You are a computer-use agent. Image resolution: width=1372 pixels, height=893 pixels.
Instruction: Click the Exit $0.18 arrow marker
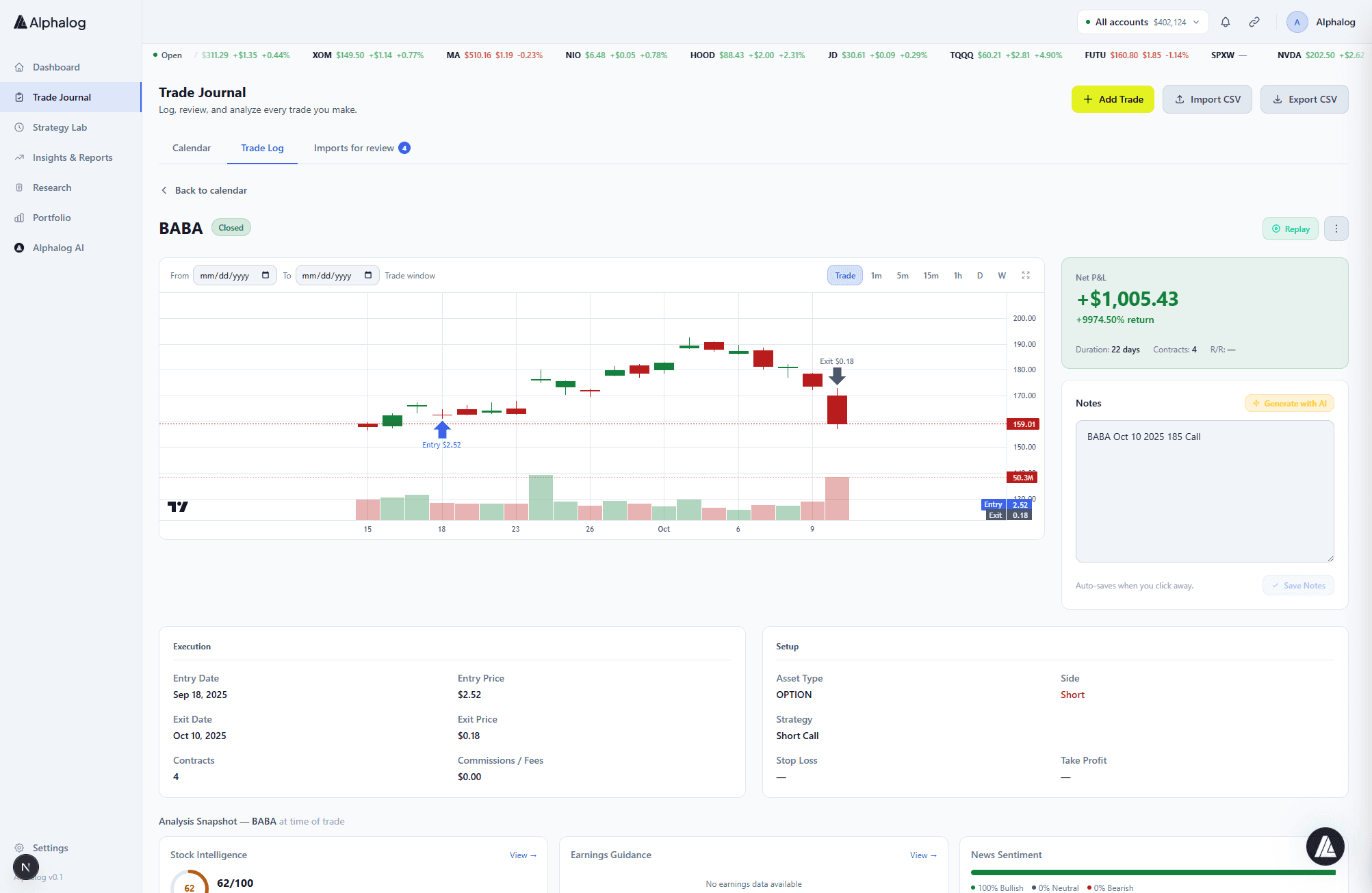pyautogui.click(x=837, y=376)
